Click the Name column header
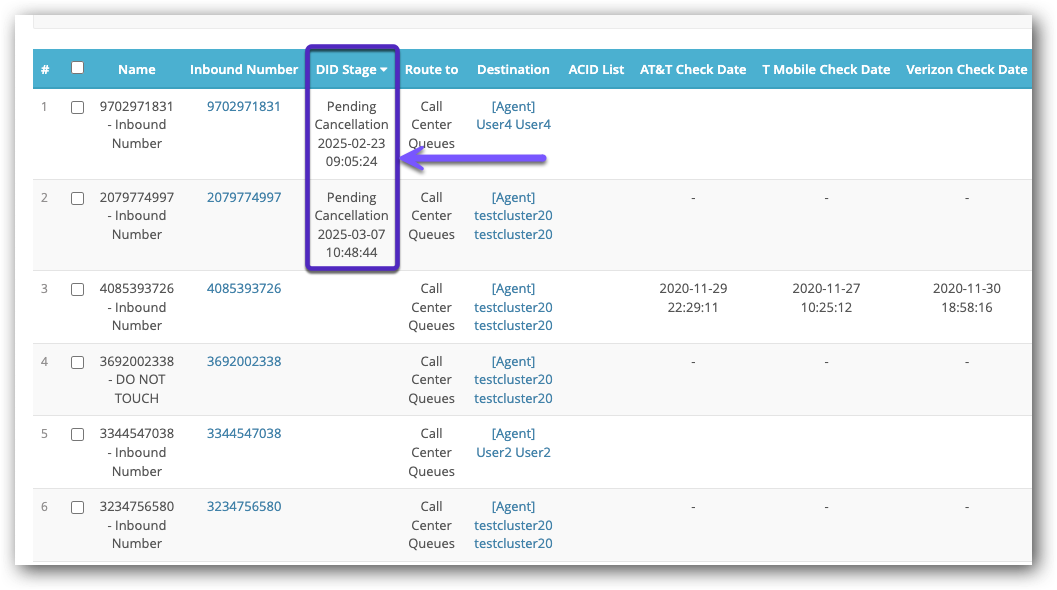Viewport: 1057px width, 590px height. tap(137, 70)
